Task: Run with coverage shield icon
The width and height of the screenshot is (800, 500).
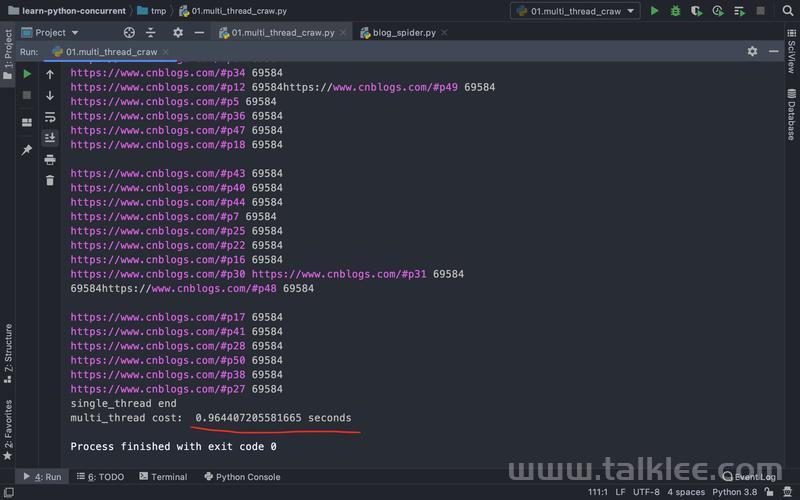Action: [x=696, y=11]
